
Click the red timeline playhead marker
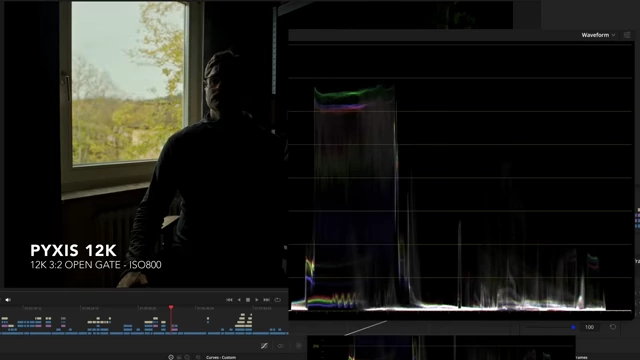pyautogui.click(x=171, y=307)
